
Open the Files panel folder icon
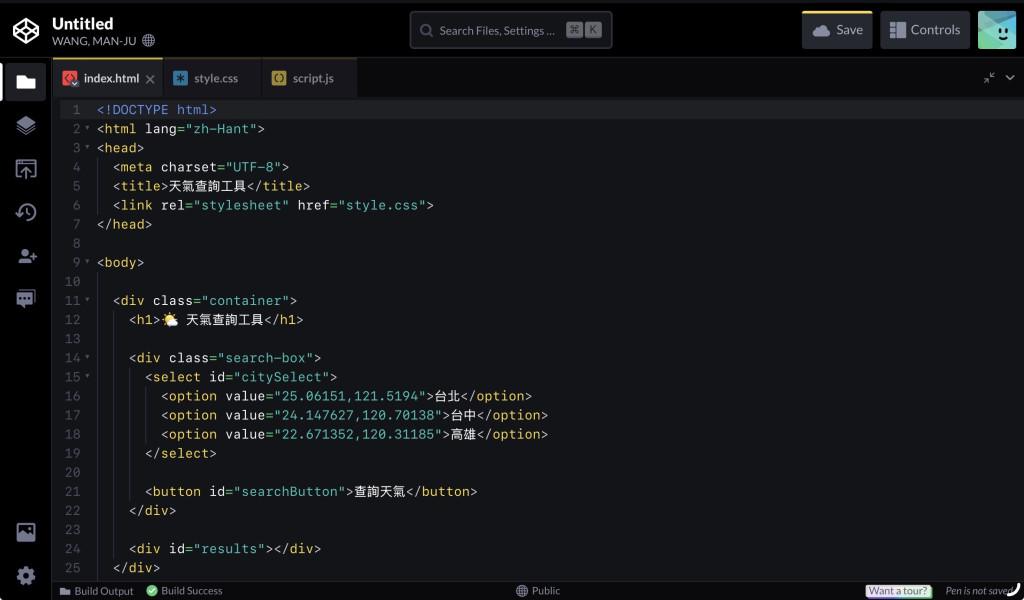(x=25, y=82)
